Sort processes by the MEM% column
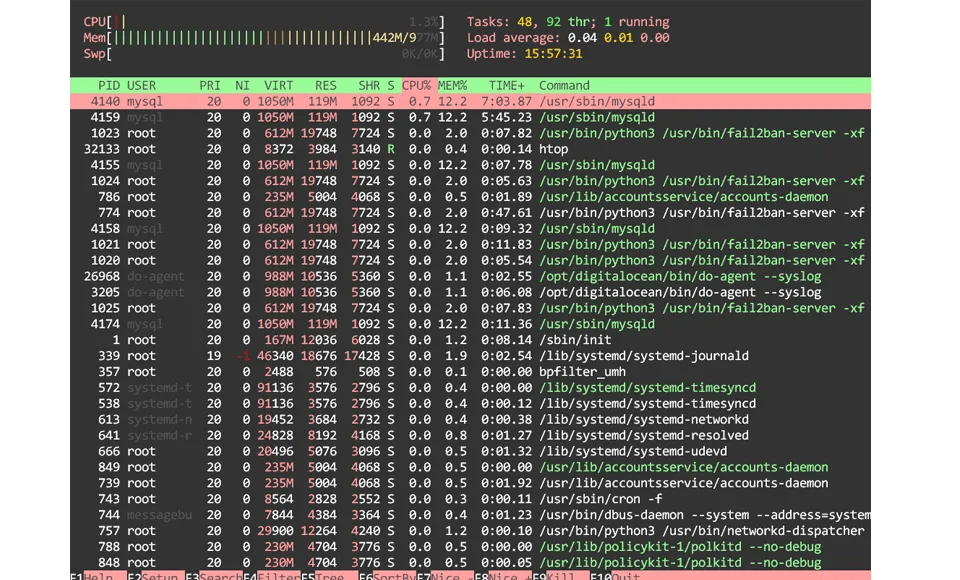960x580 pixels. click(452, 85)
